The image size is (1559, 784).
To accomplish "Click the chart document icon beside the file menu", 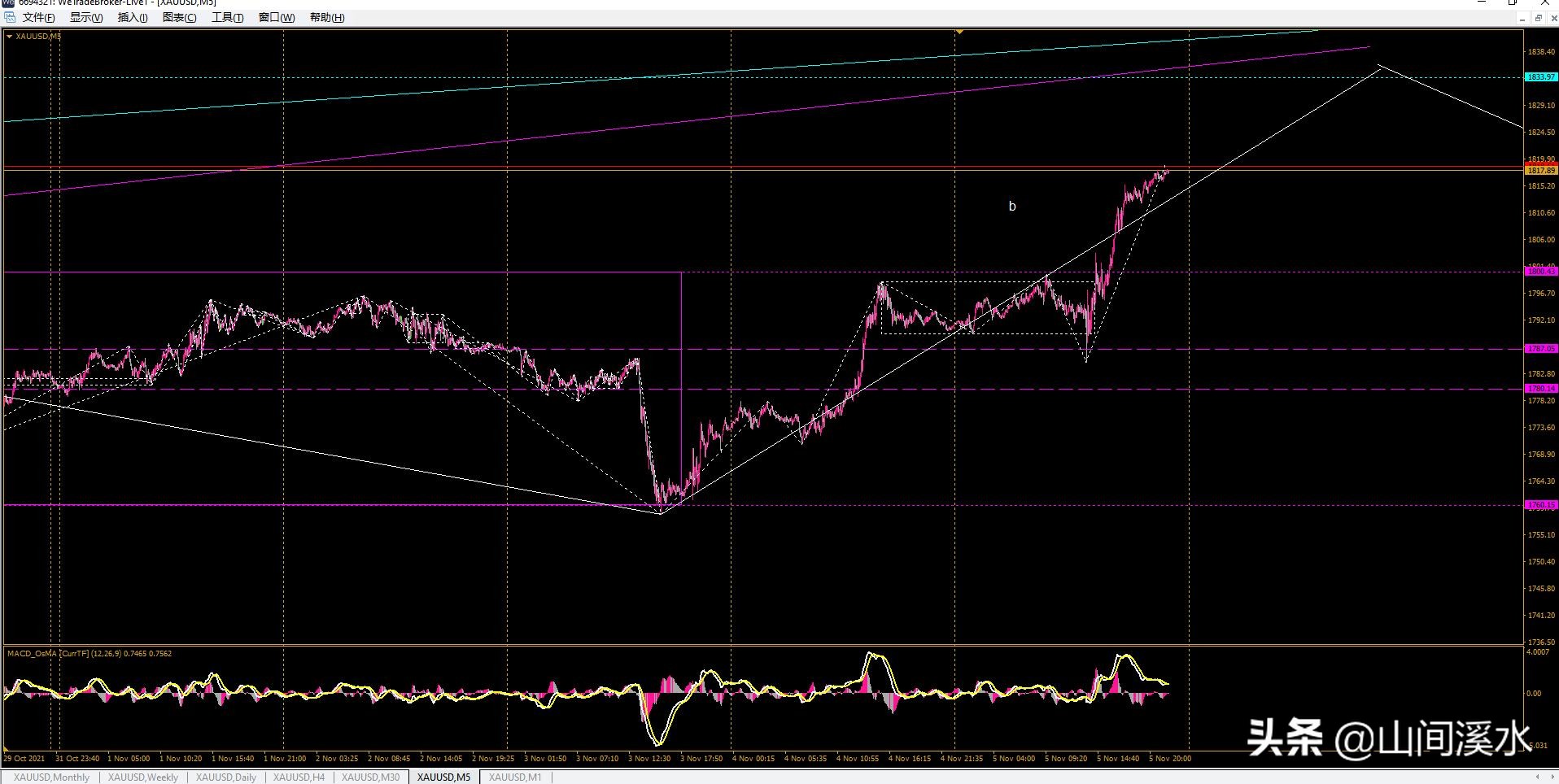I will coord(10,18).
